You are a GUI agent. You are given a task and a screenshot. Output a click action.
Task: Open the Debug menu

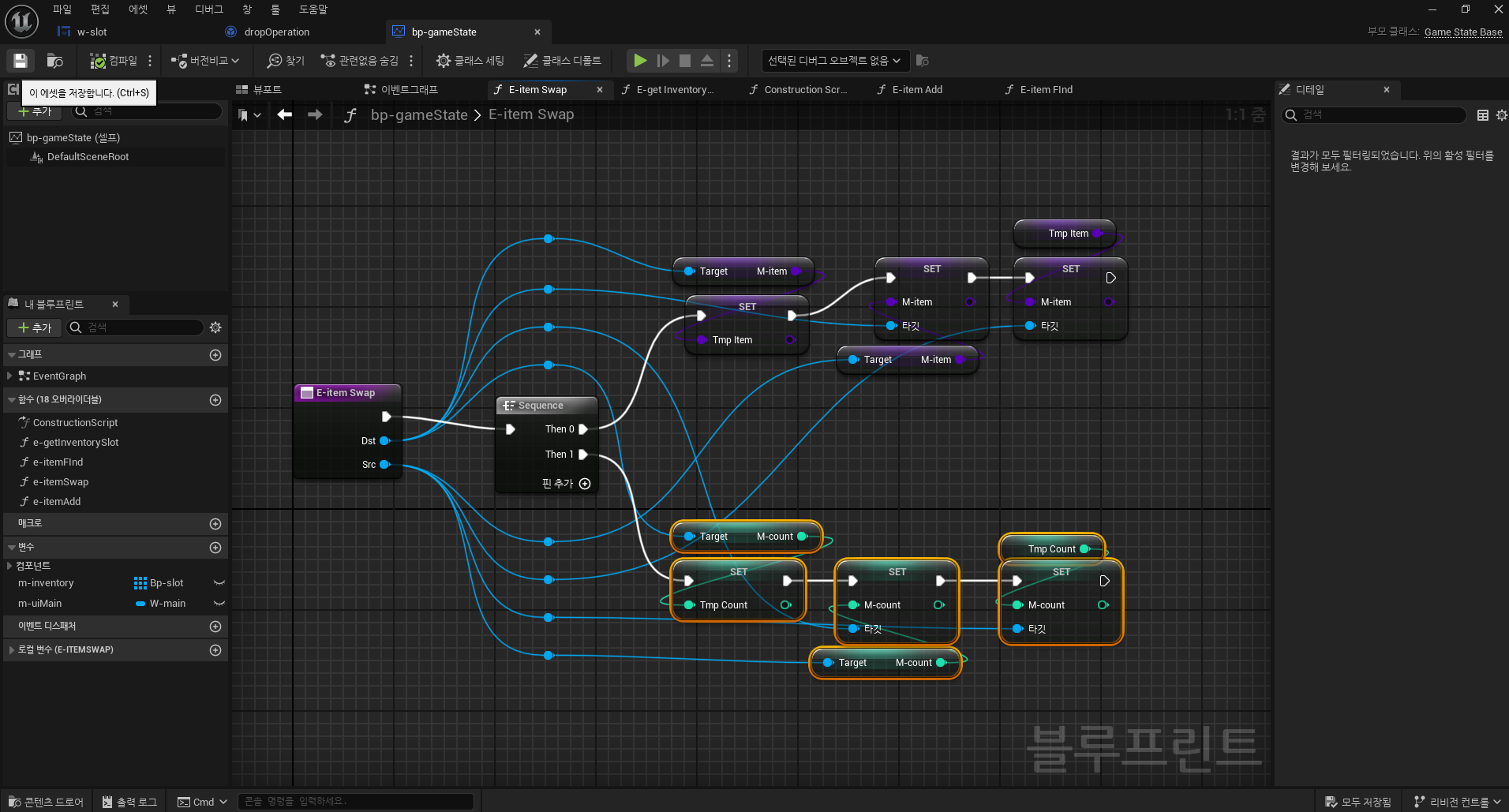tap(209, 9)
